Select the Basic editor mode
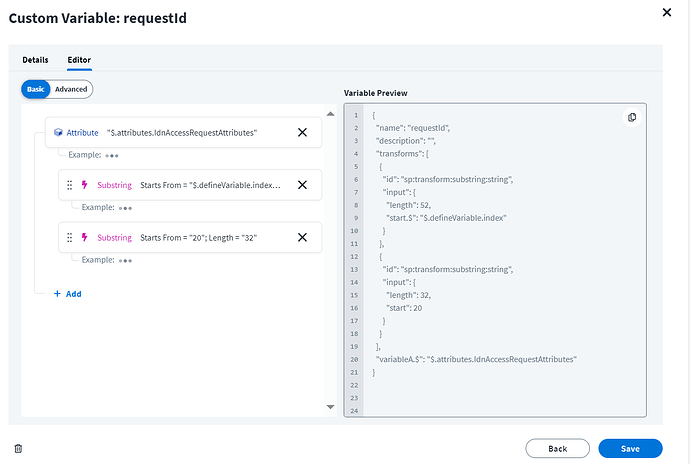The height and width of the screenshot is (464, 690). (37, 89)
